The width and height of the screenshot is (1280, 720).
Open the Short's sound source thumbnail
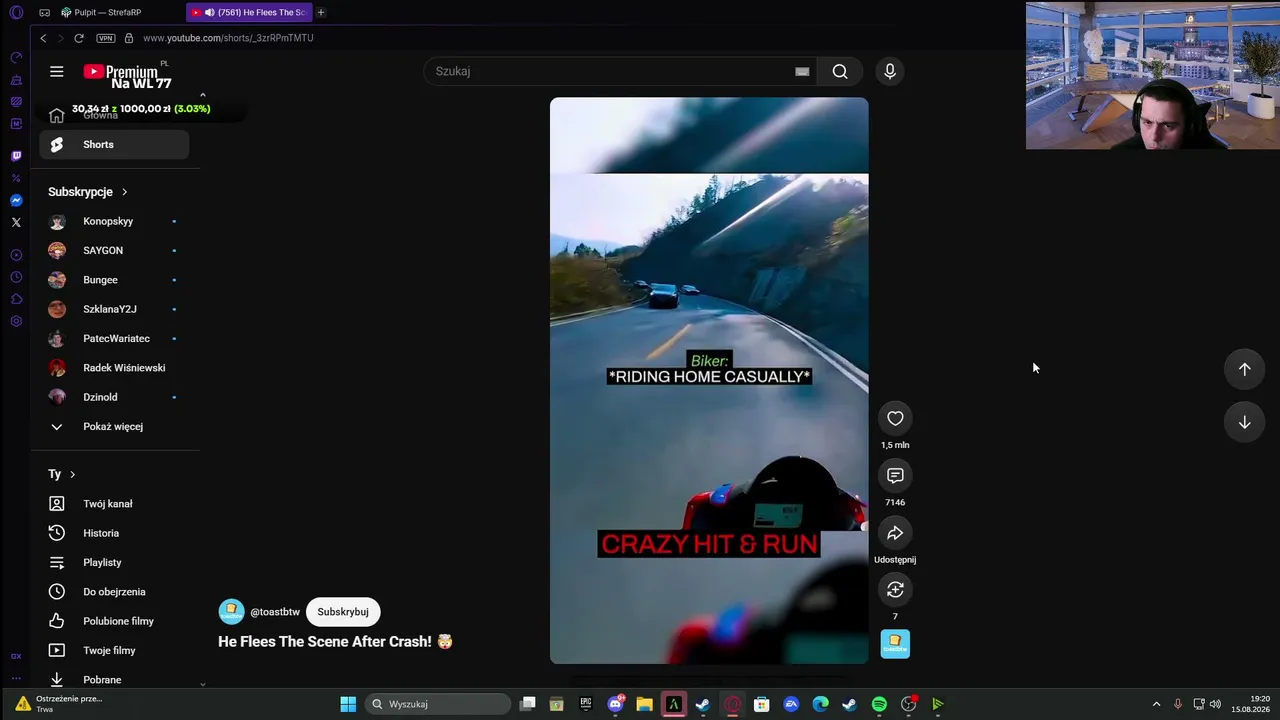point(895,644)
